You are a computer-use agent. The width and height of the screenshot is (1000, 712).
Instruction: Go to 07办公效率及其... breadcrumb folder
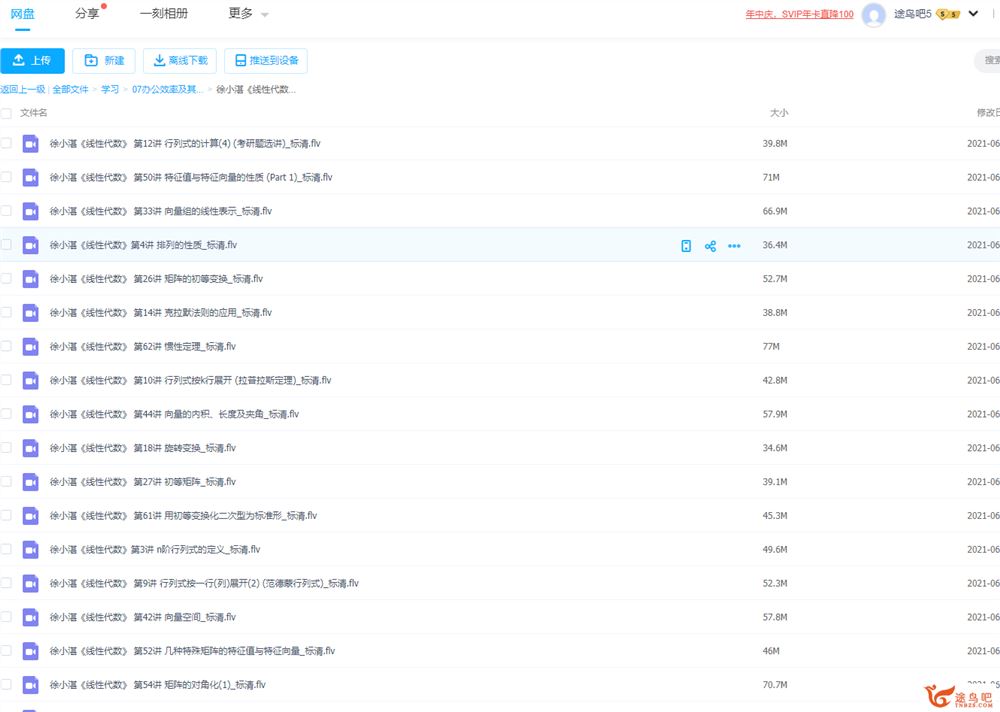(x=167, y=89)
